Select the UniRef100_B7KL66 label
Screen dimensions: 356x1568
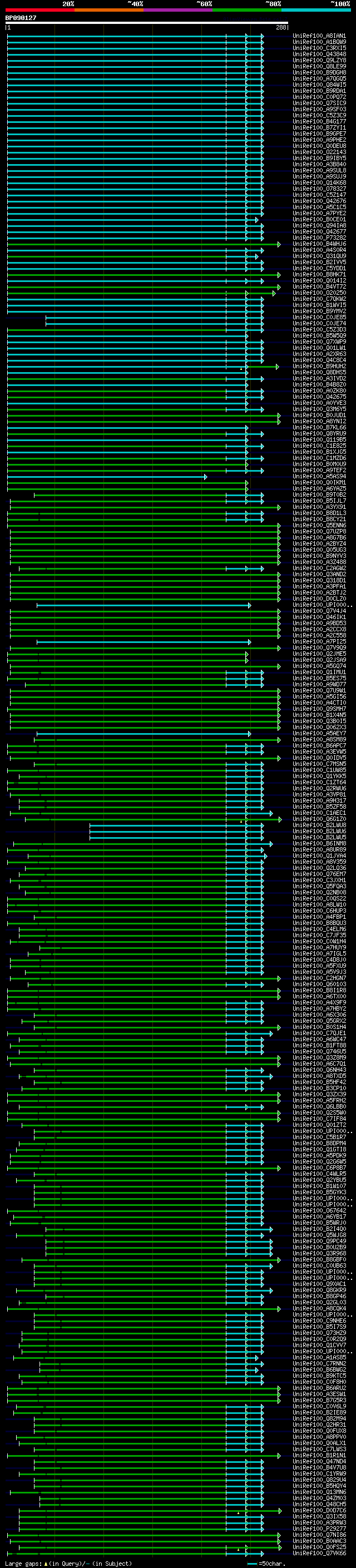319,428
